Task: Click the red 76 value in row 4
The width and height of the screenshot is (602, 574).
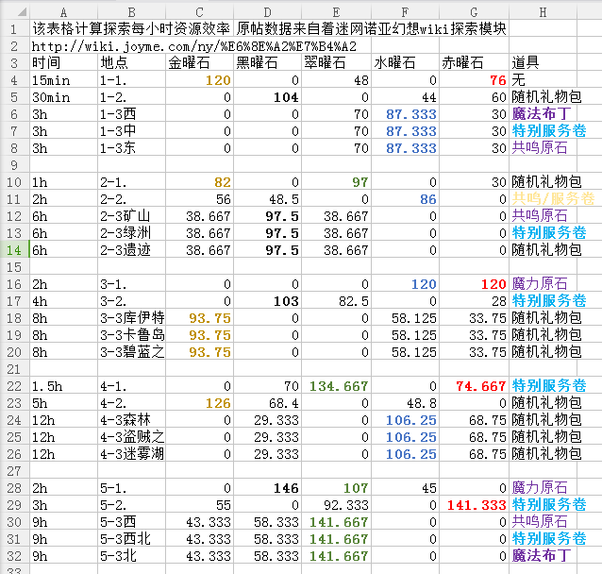Action: tap(498, 80)
